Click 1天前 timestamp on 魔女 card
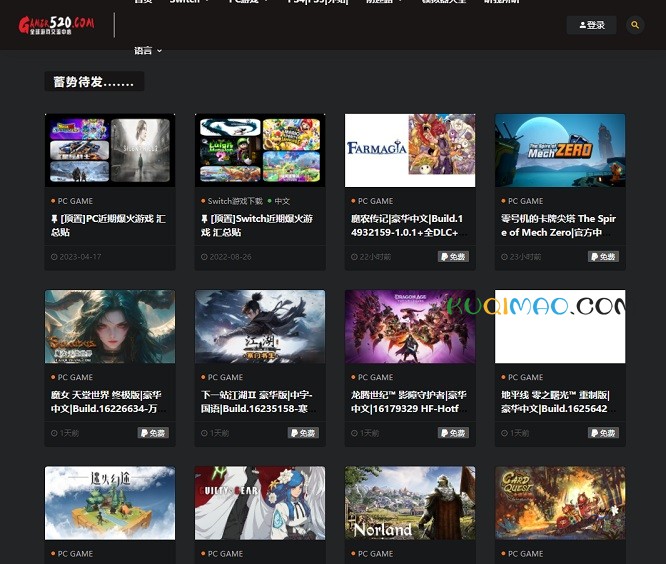The width and height of the screenshot is (666, 564). pyautogui.click(x=65, y=433)
